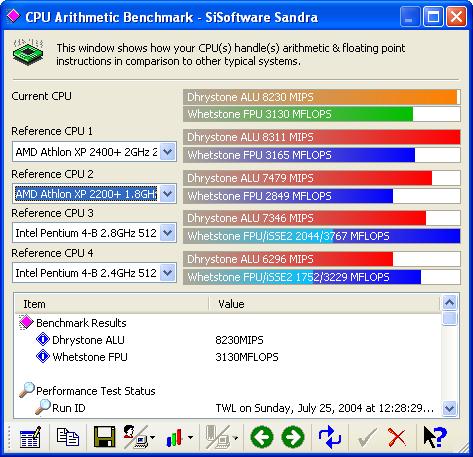The height and width of the screenshot is (457, 473).
Task: Select highlighted AMD Athlon XP 2200+ field
Action: click(86, 194)
